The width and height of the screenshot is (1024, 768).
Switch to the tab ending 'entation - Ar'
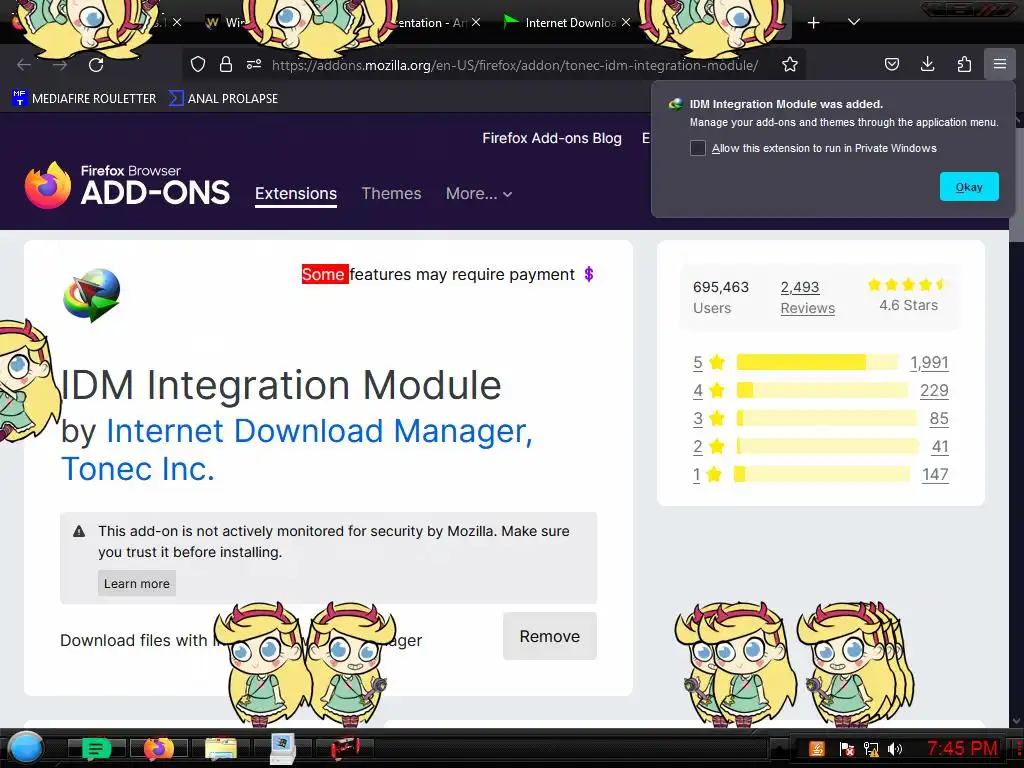pyautogui.click(x=431, y=23)
